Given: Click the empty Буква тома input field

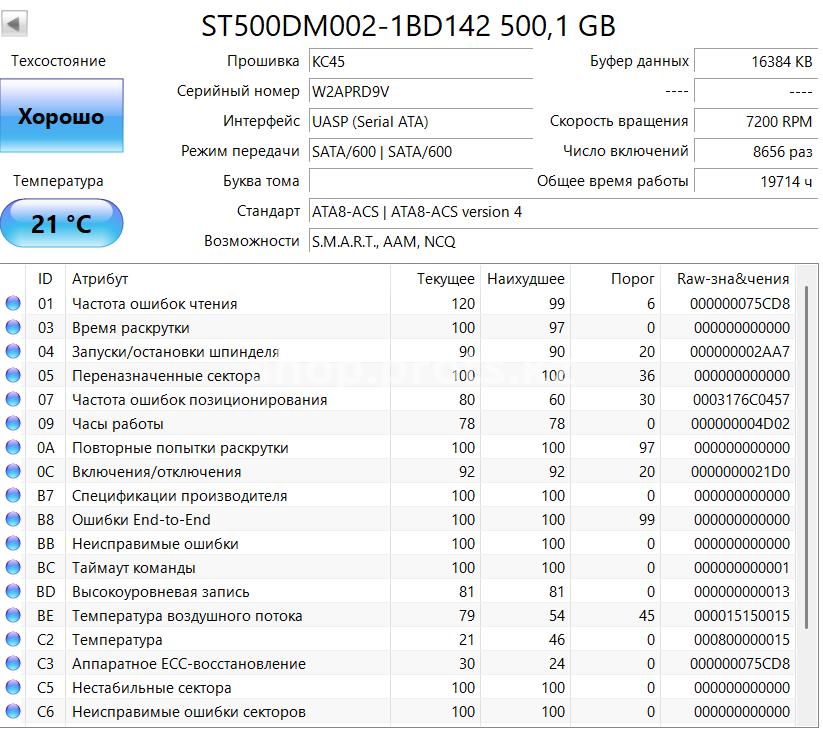Looking at the screenshot, I should [420, 181].
